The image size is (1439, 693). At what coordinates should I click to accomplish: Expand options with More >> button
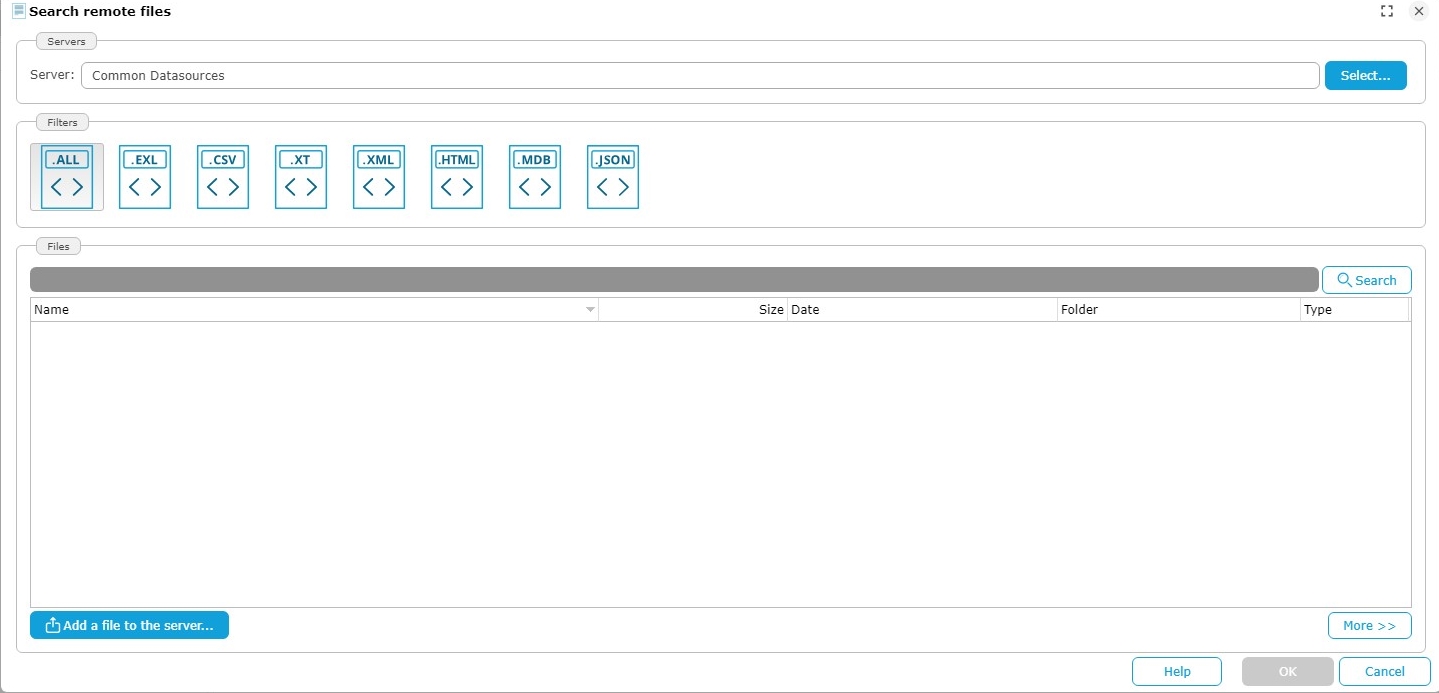1369,625
